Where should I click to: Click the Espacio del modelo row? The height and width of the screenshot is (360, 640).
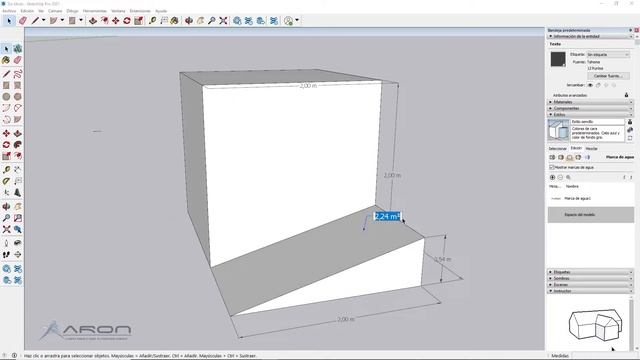coord(591,215)
